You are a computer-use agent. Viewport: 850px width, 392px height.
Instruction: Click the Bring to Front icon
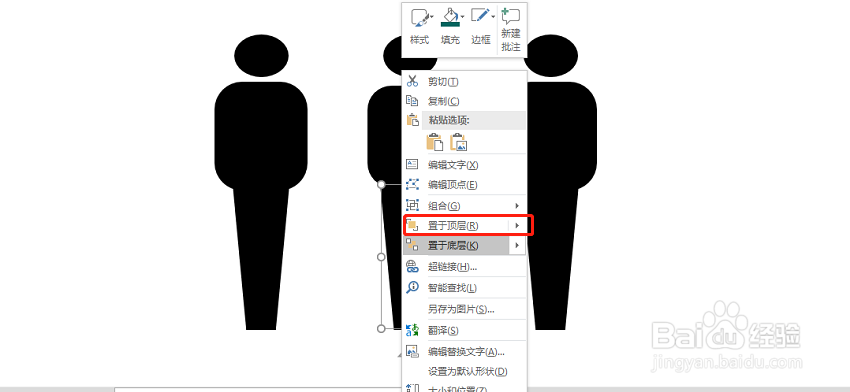[x=413, y=225]
